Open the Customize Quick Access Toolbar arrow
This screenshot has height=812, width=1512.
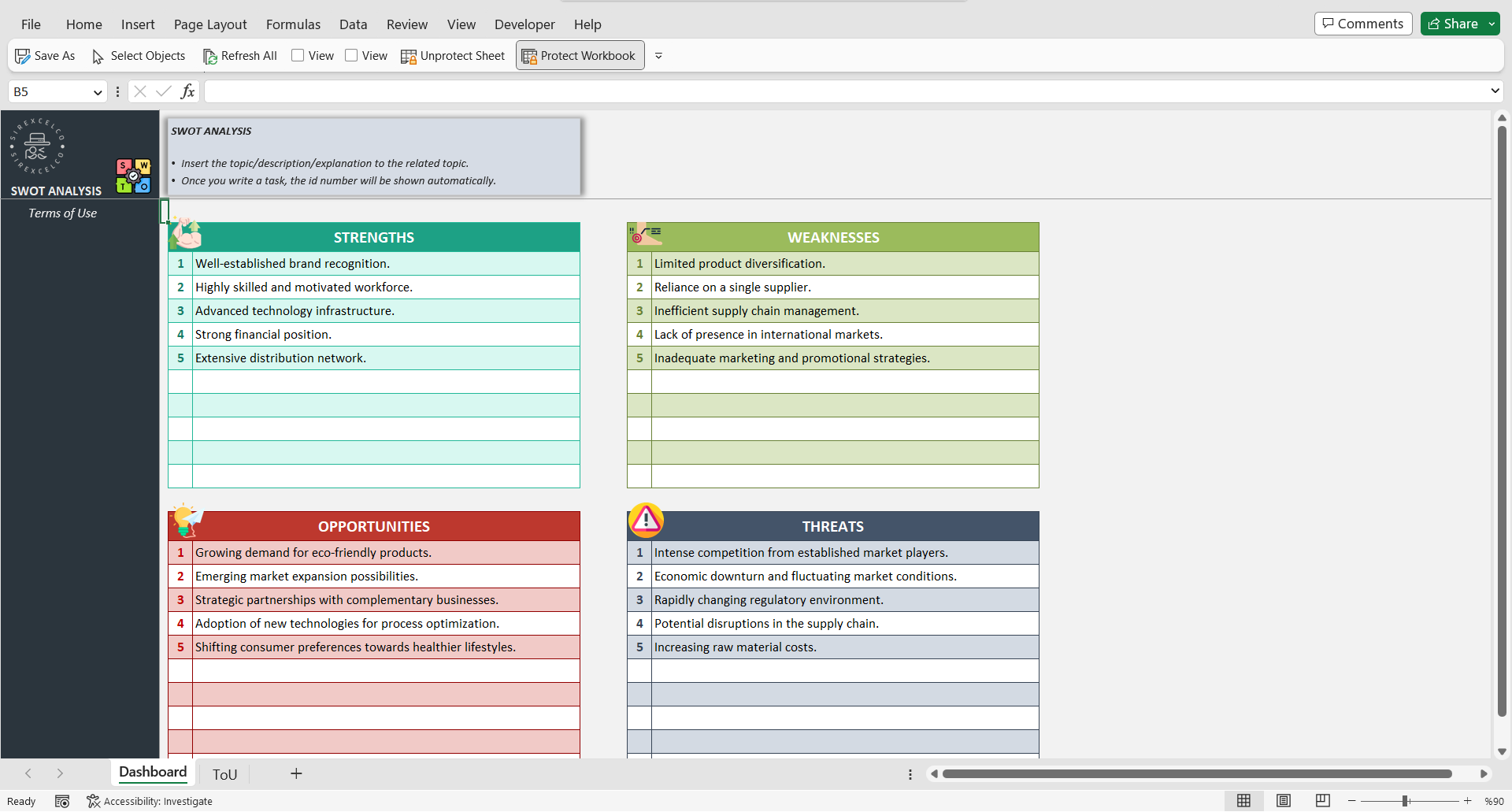659,56
